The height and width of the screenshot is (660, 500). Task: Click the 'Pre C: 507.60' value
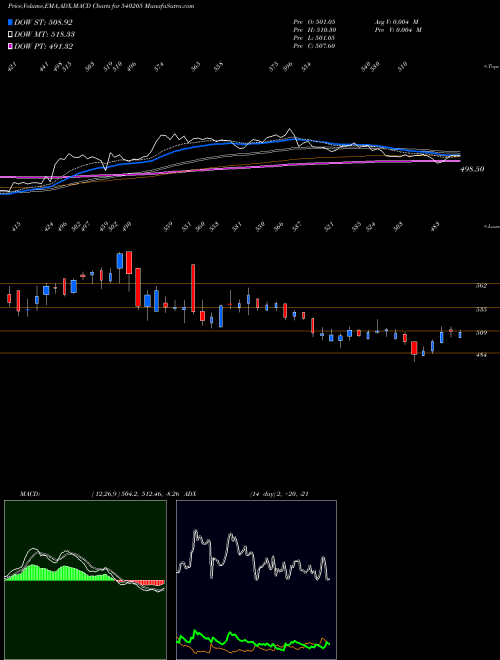pos(314,46)
